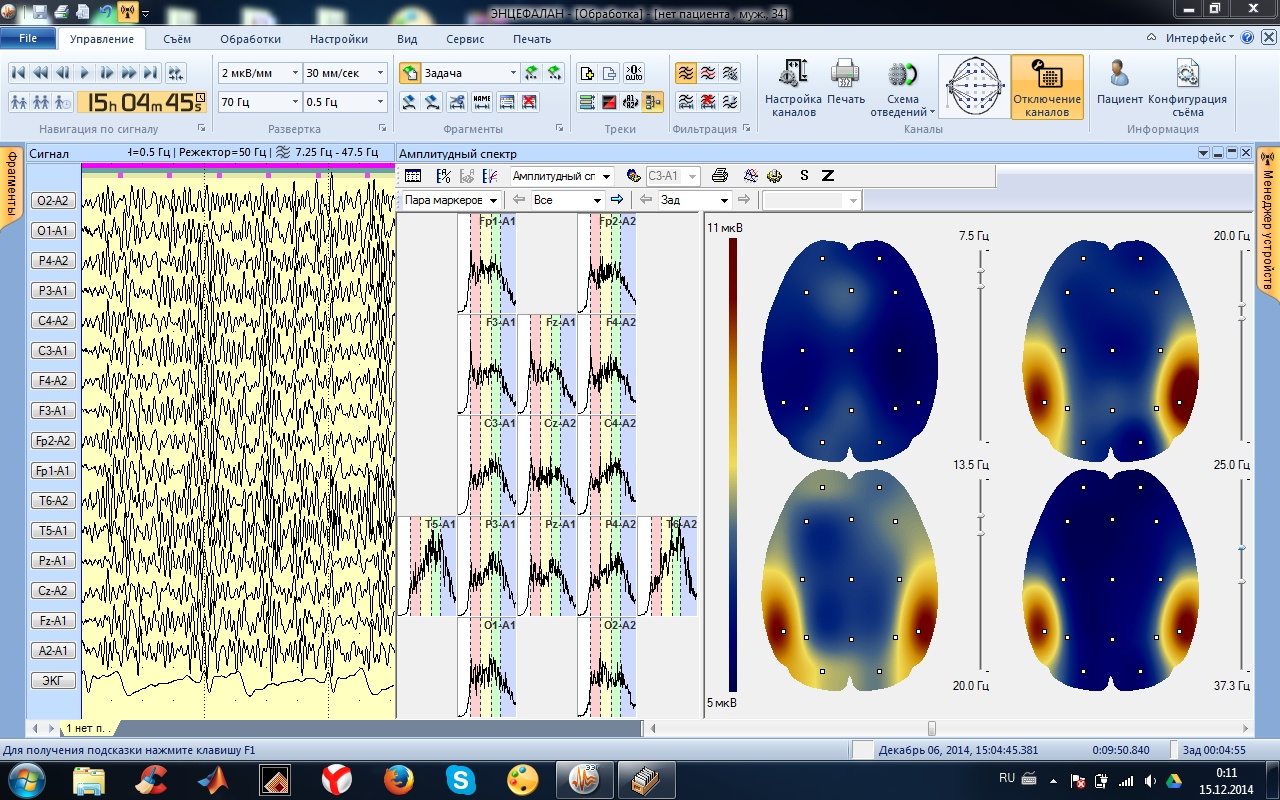The height and width of the screenshot is (800, 1280).
Task: Switch to the Сервис ribbon tab
Action: point(464,39)
